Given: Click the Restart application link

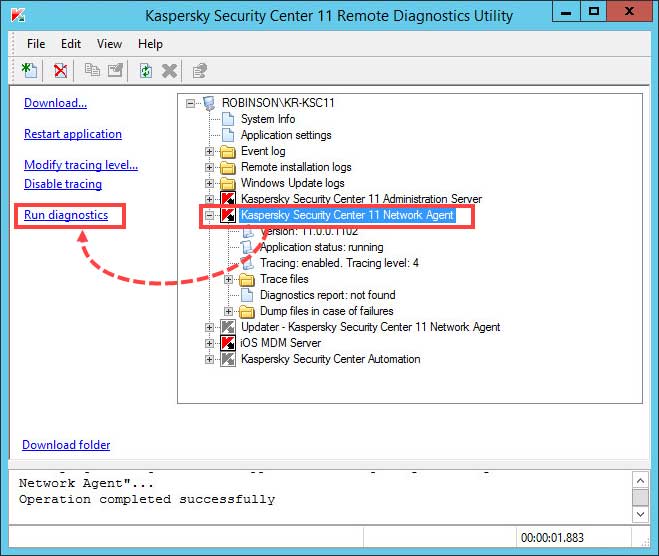Looking at the screenshot, I should [x=73, y=134].
